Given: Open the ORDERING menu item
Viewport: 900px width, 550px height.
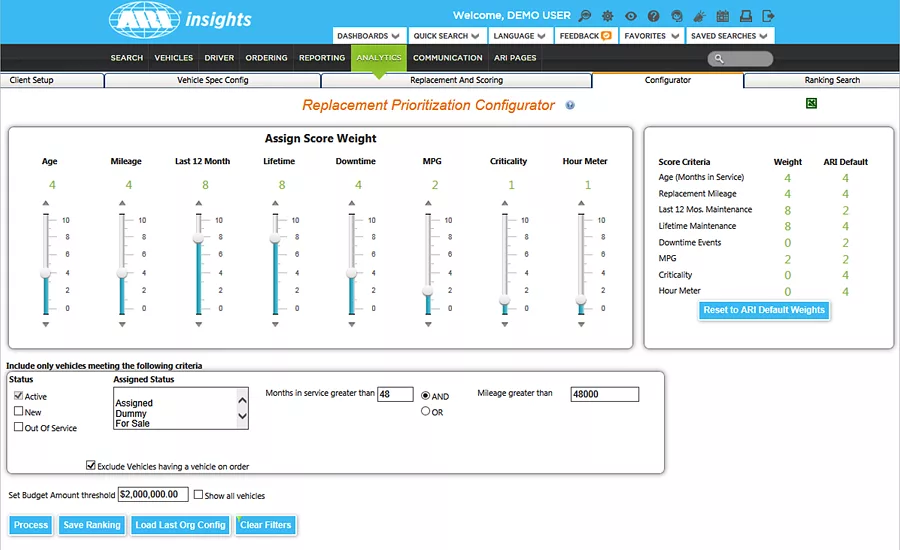Looking at the screenshot, I should click(x=266, y=58).
